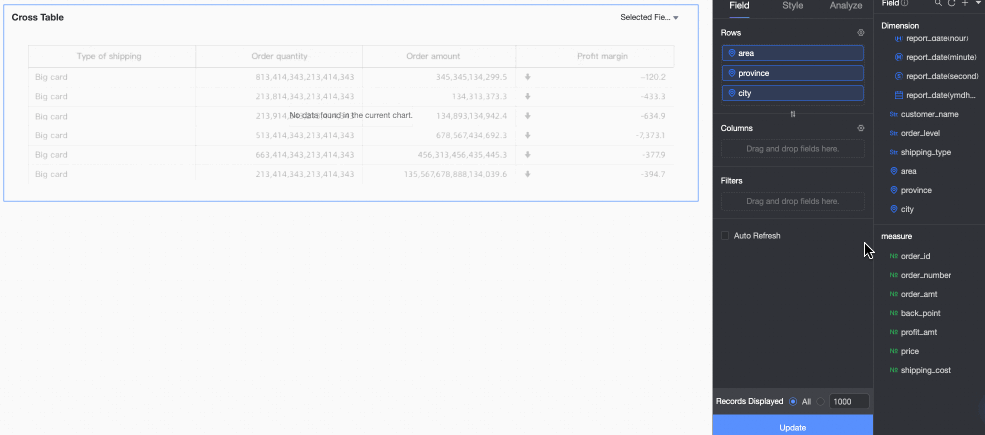Click the geo icon on the province row pill
The height and width of the screenshot is (435, 985).
pyautogui.click(x=732, y=74)
